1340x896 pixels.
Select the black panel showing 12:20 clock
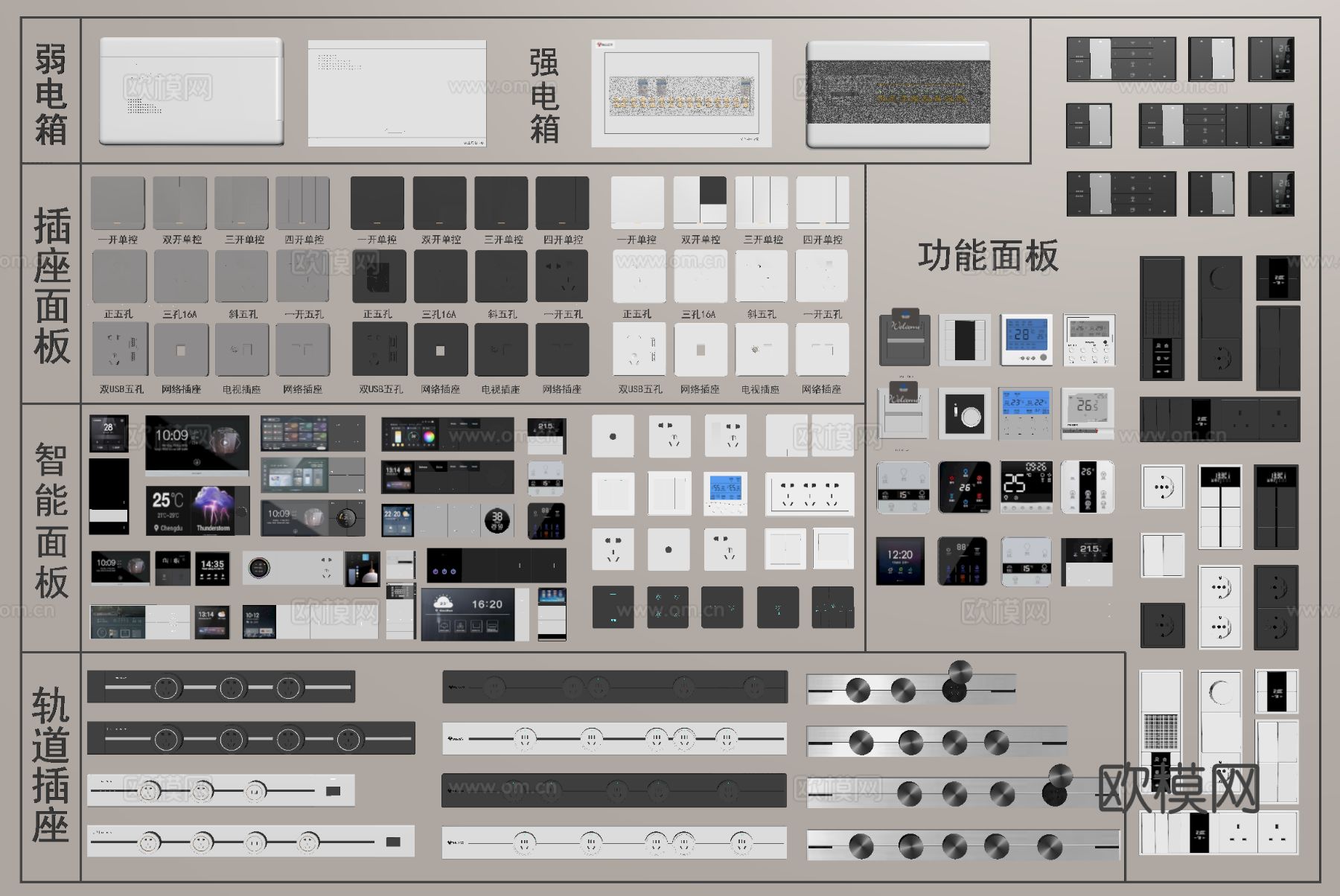click(900, 561)
